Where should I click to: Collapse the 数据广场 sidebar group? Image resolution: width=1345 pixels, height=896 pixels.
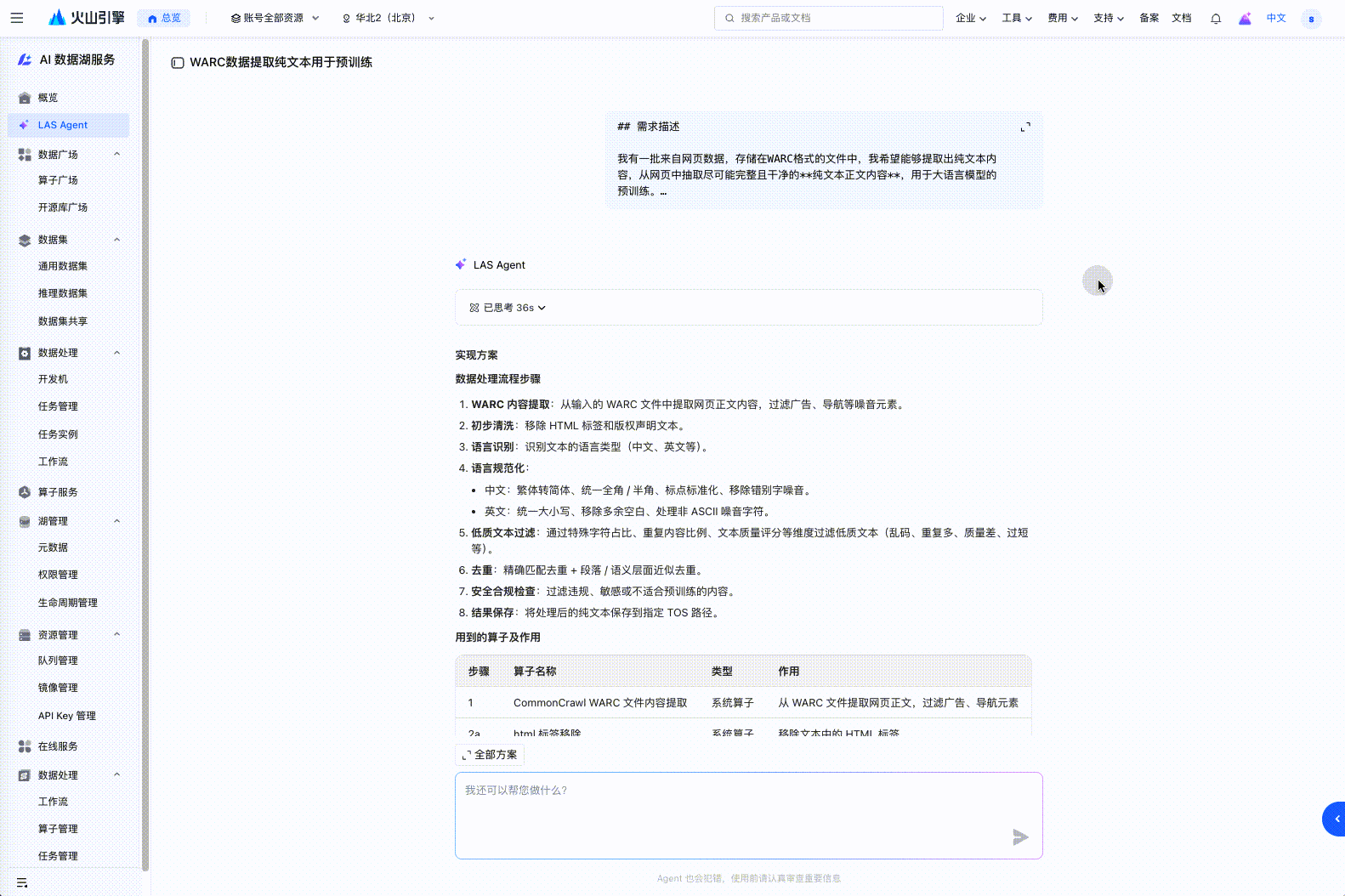(116, 154)
